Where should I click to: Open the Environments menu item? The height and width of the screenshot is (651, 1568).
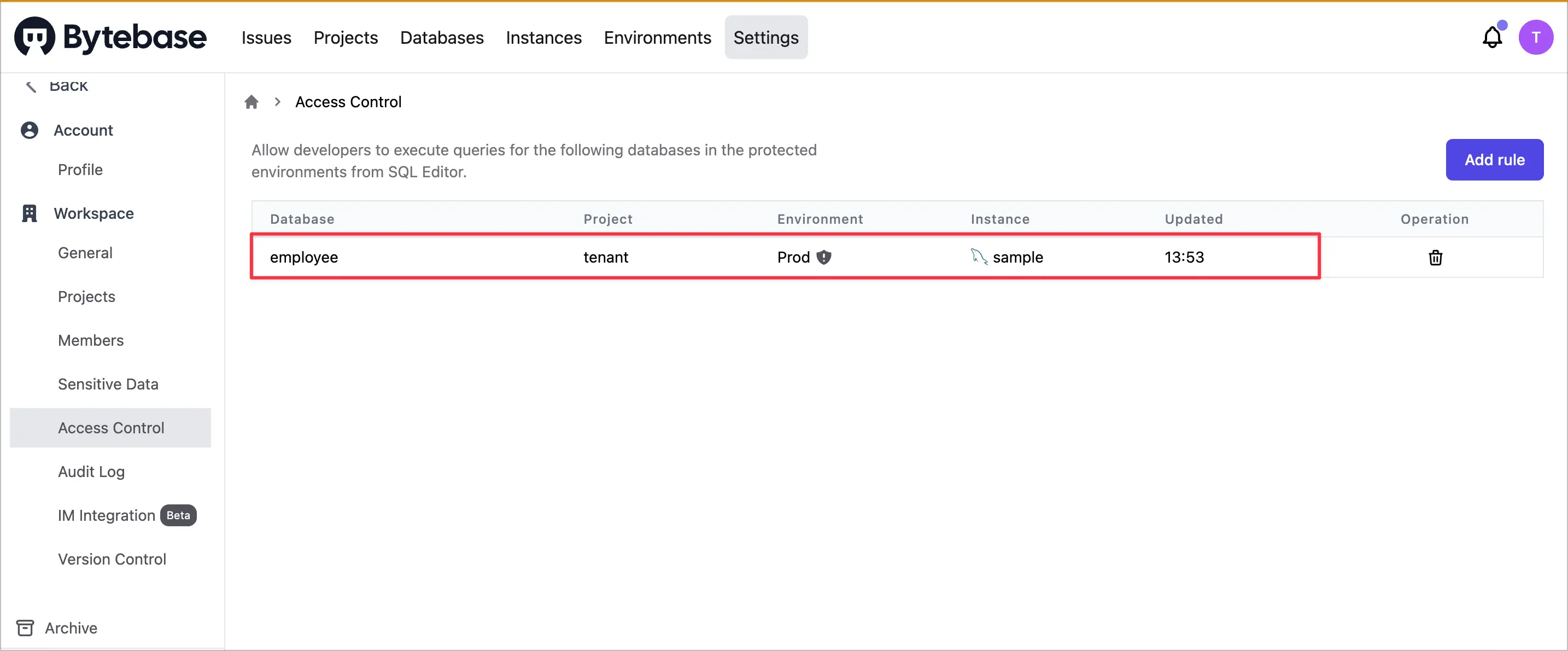[x=657, y=38]
